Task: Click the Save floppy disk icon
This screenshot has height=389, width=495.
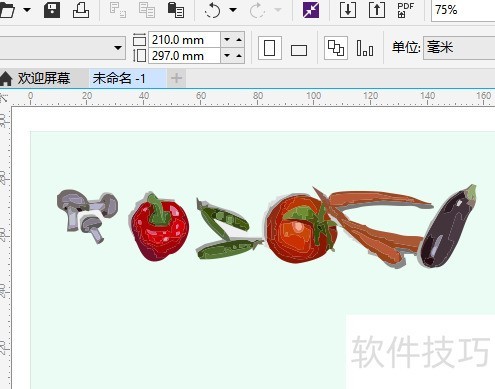Action: pos(52,10)
